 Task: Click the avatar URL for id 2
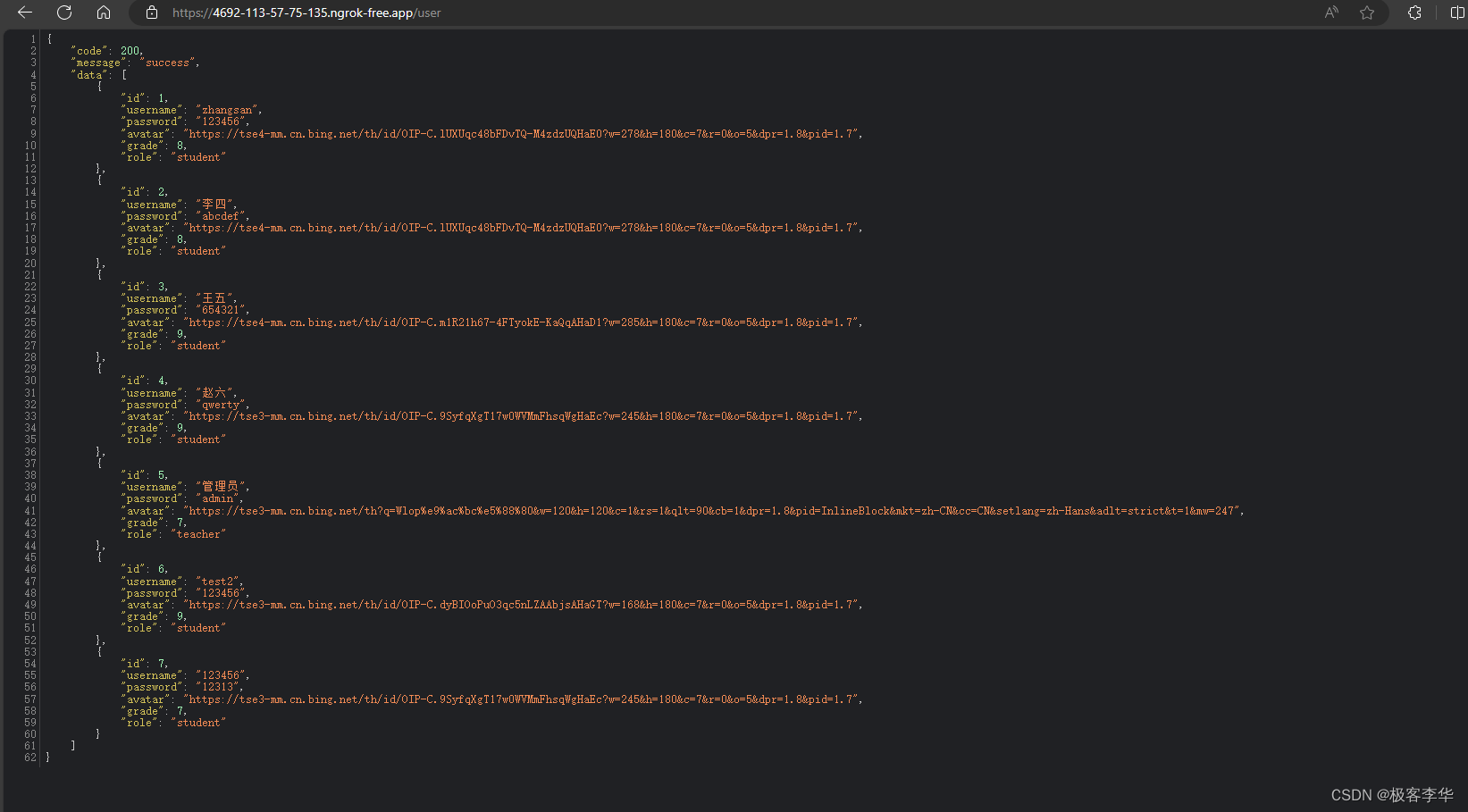coord(521,228)
